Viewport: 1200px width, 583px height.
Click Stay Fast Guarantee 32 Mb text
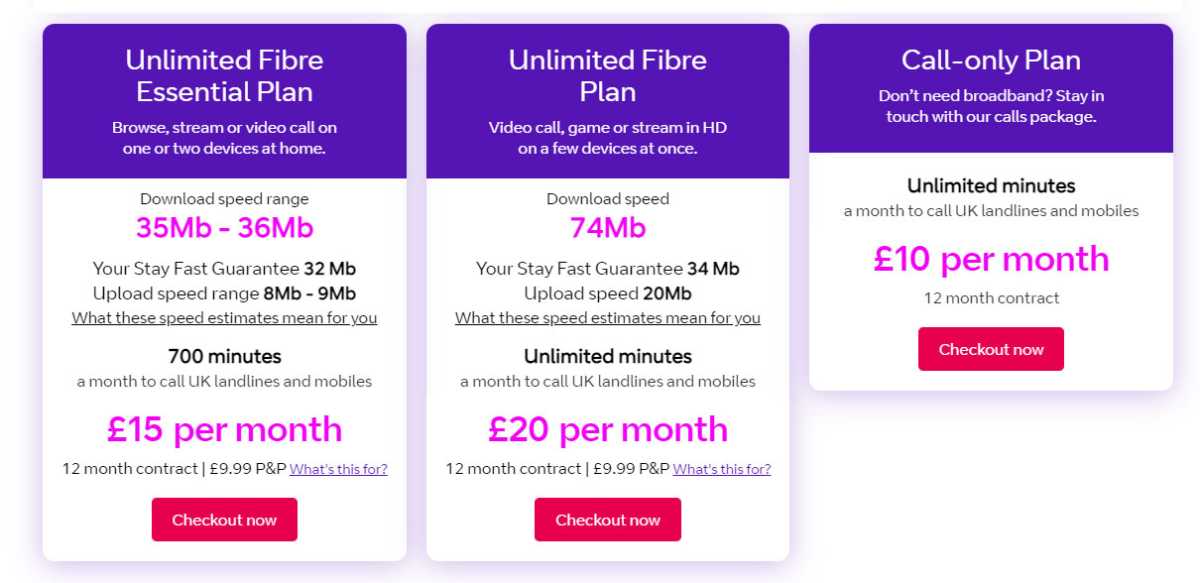[x=224, y=269]
